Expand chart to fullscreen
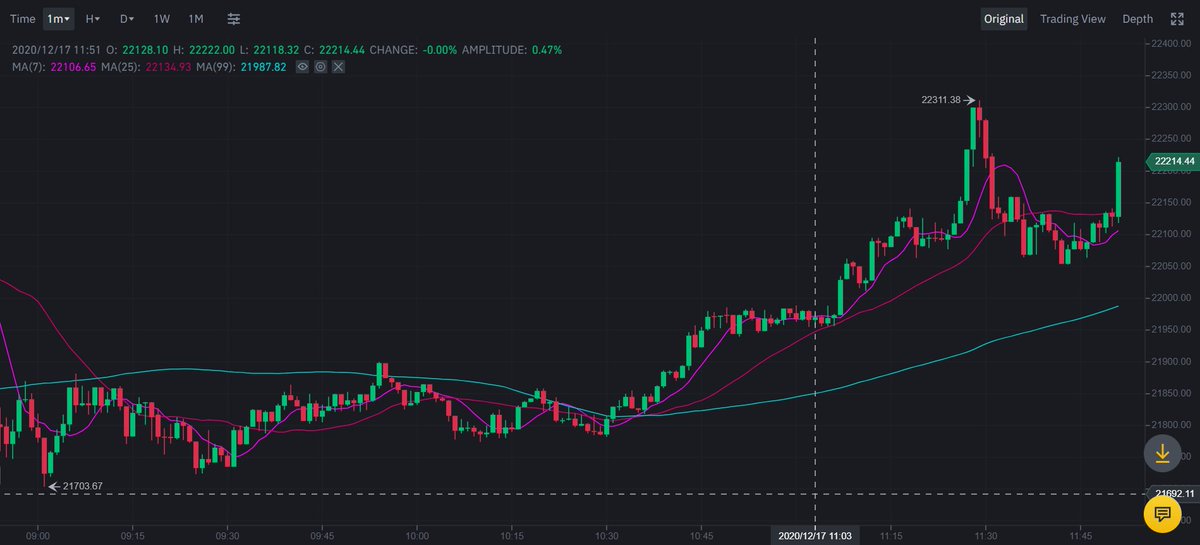This screenshot has height=545, width=1200. pos(1179,18)
